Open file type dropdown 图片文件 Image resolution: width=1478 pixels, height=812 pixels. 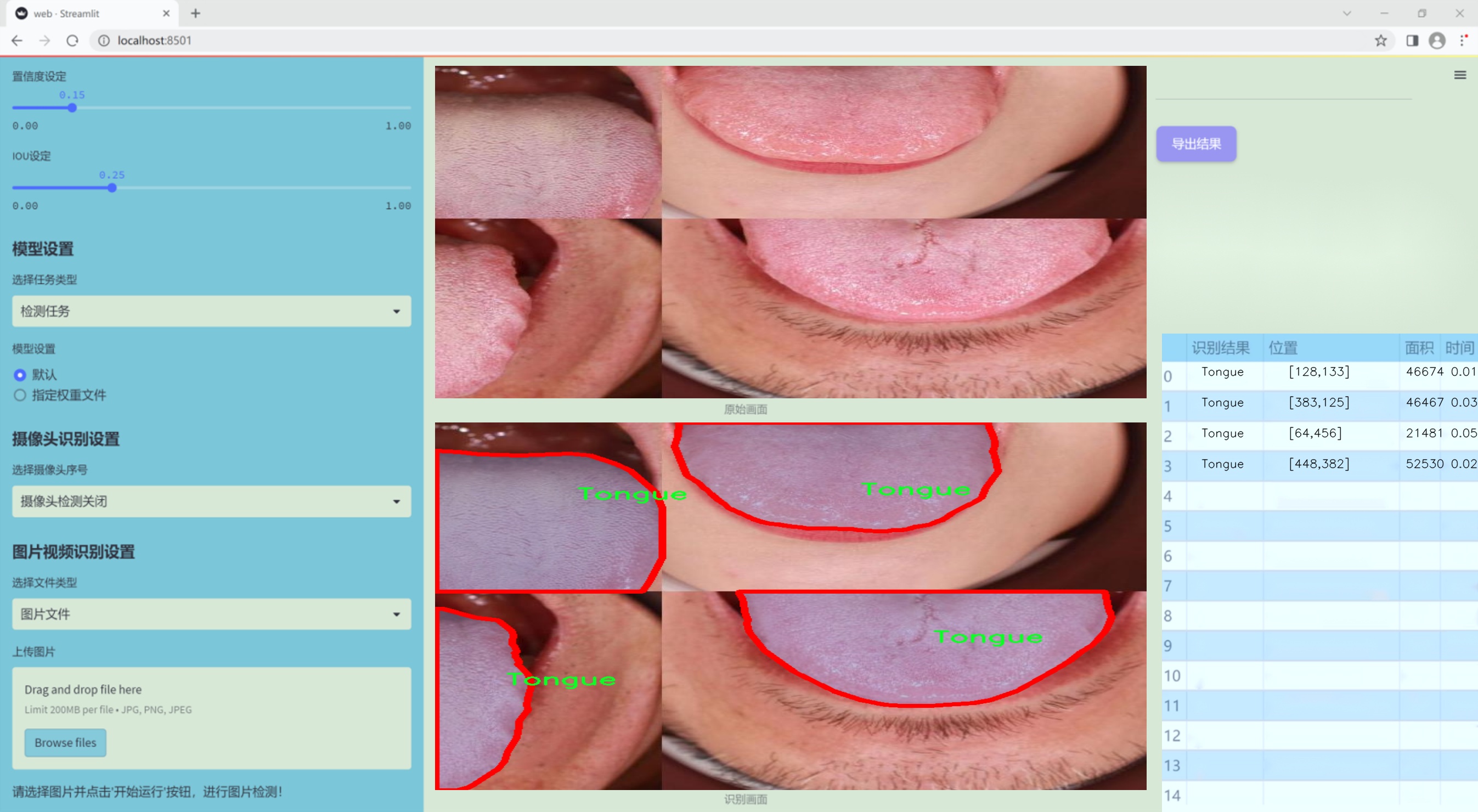[212, 614]
